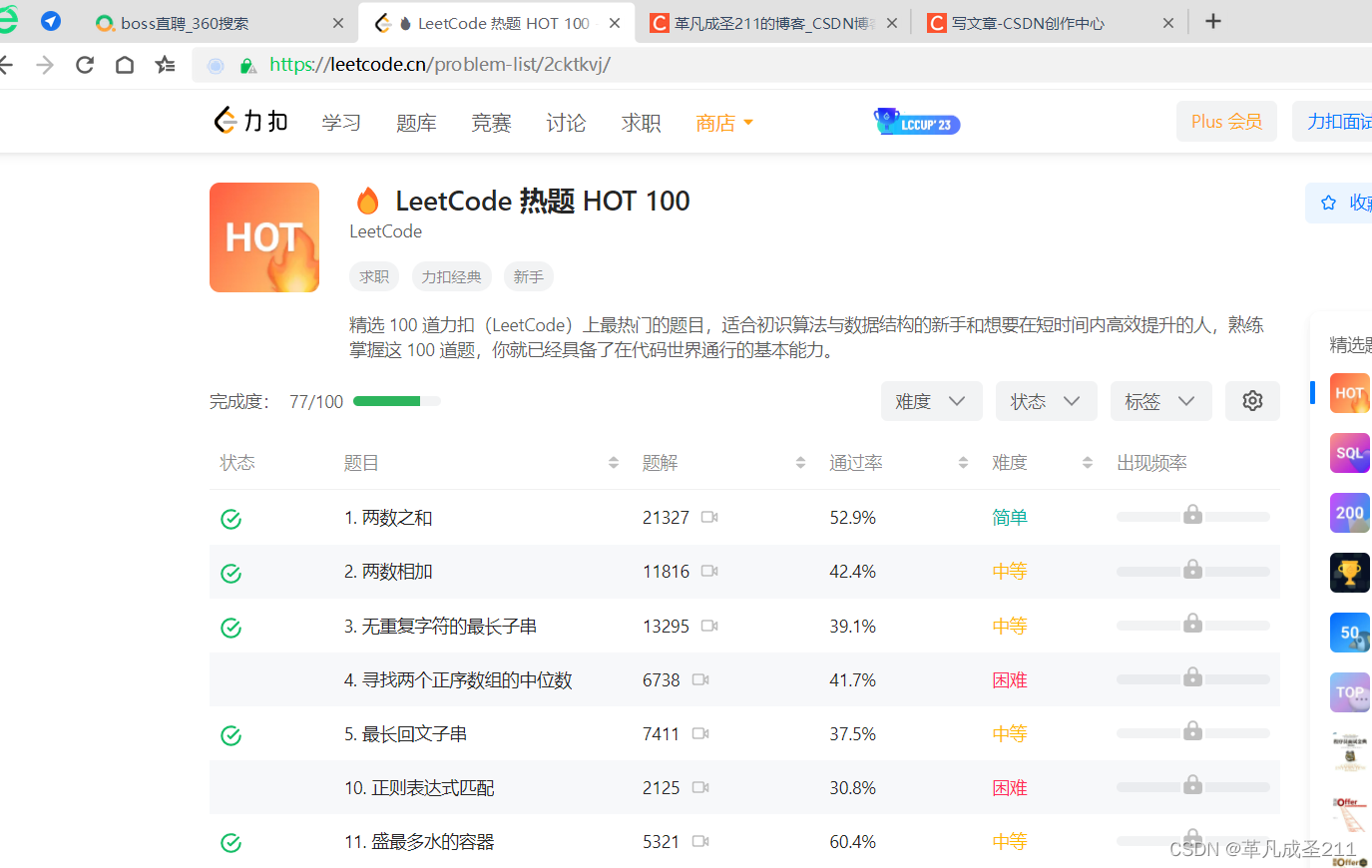This screenshot has height=868, width=1372.
Task: Click the Plus 会员 button
Action: 1226,121
